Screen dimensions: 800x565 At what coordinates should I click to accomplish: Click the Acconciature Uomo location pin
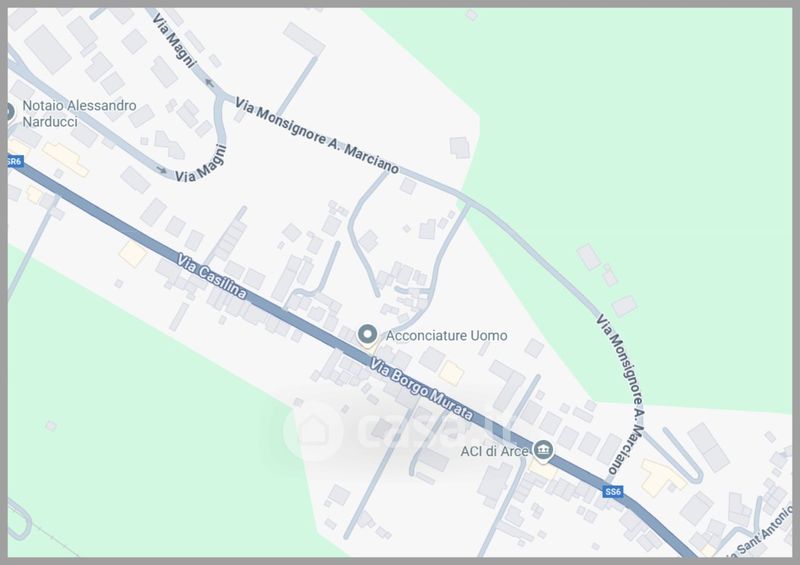tap(367, 336)
